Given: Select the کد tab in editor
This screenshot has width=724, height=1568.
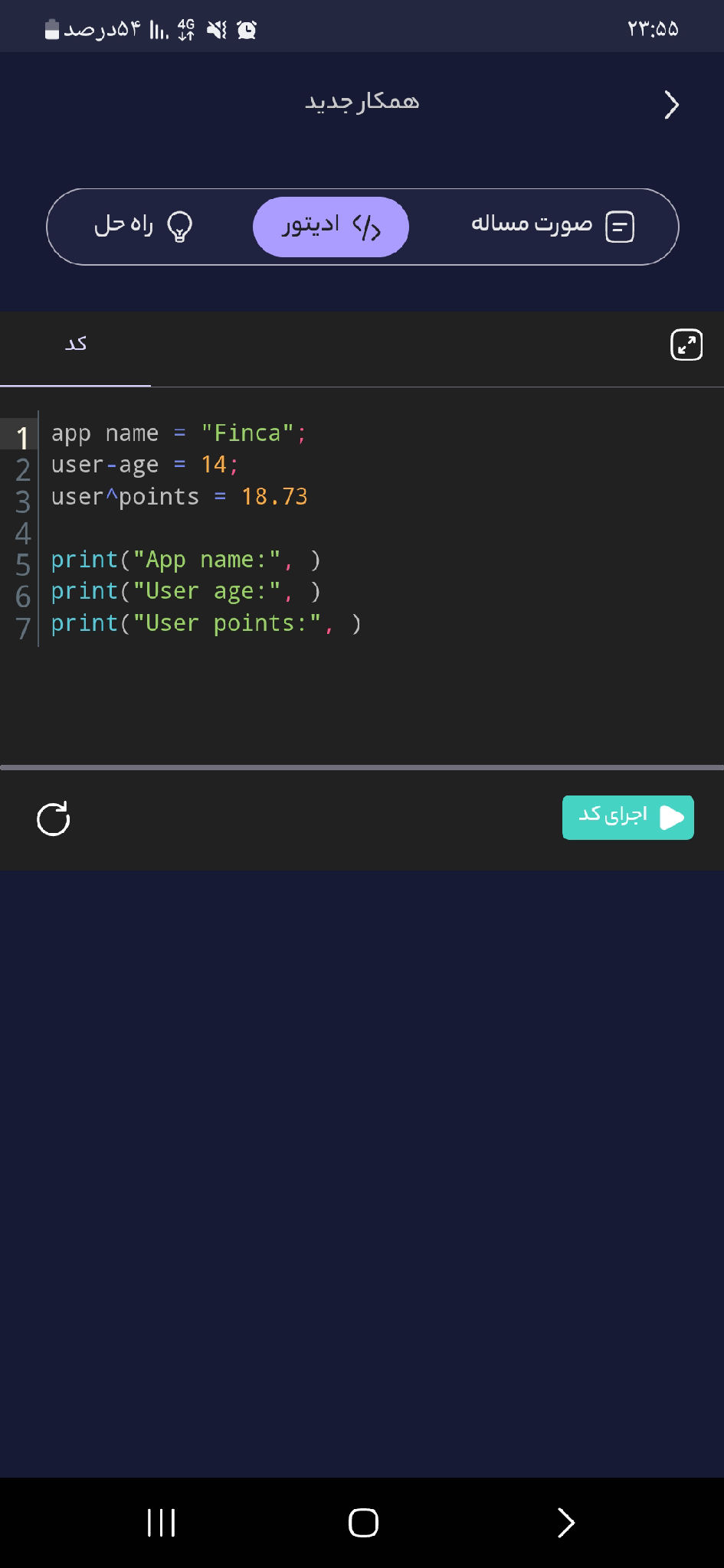Looking at the screenshot, I should pos(76,344).
